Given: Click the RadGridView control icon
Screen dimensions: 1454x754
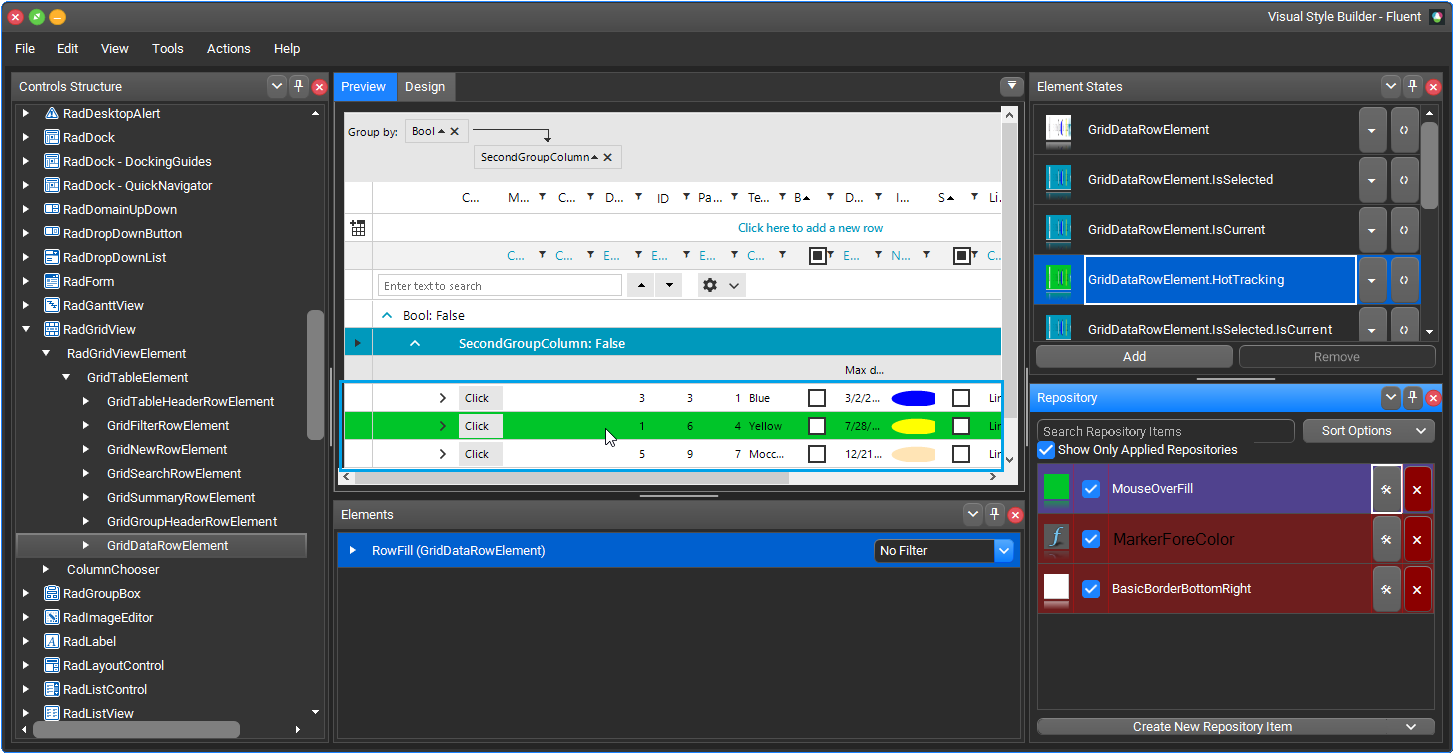Looking at the screenshot, I should [52, 330].
